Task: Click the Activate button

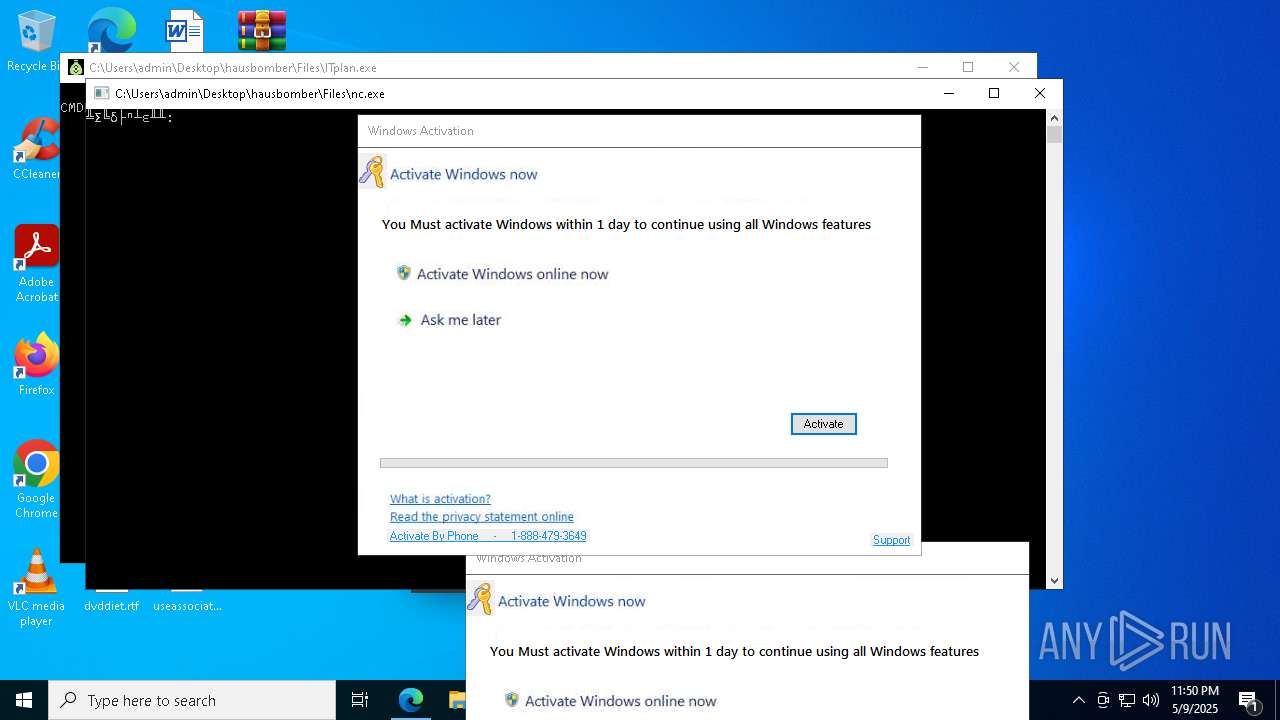Action: pos(823,424)
